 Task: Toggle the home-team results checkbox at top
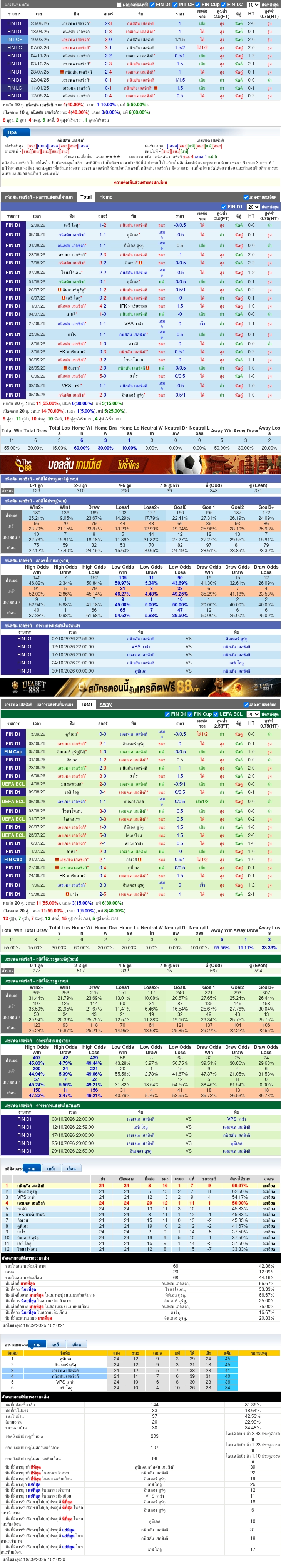tap(119, 4)
